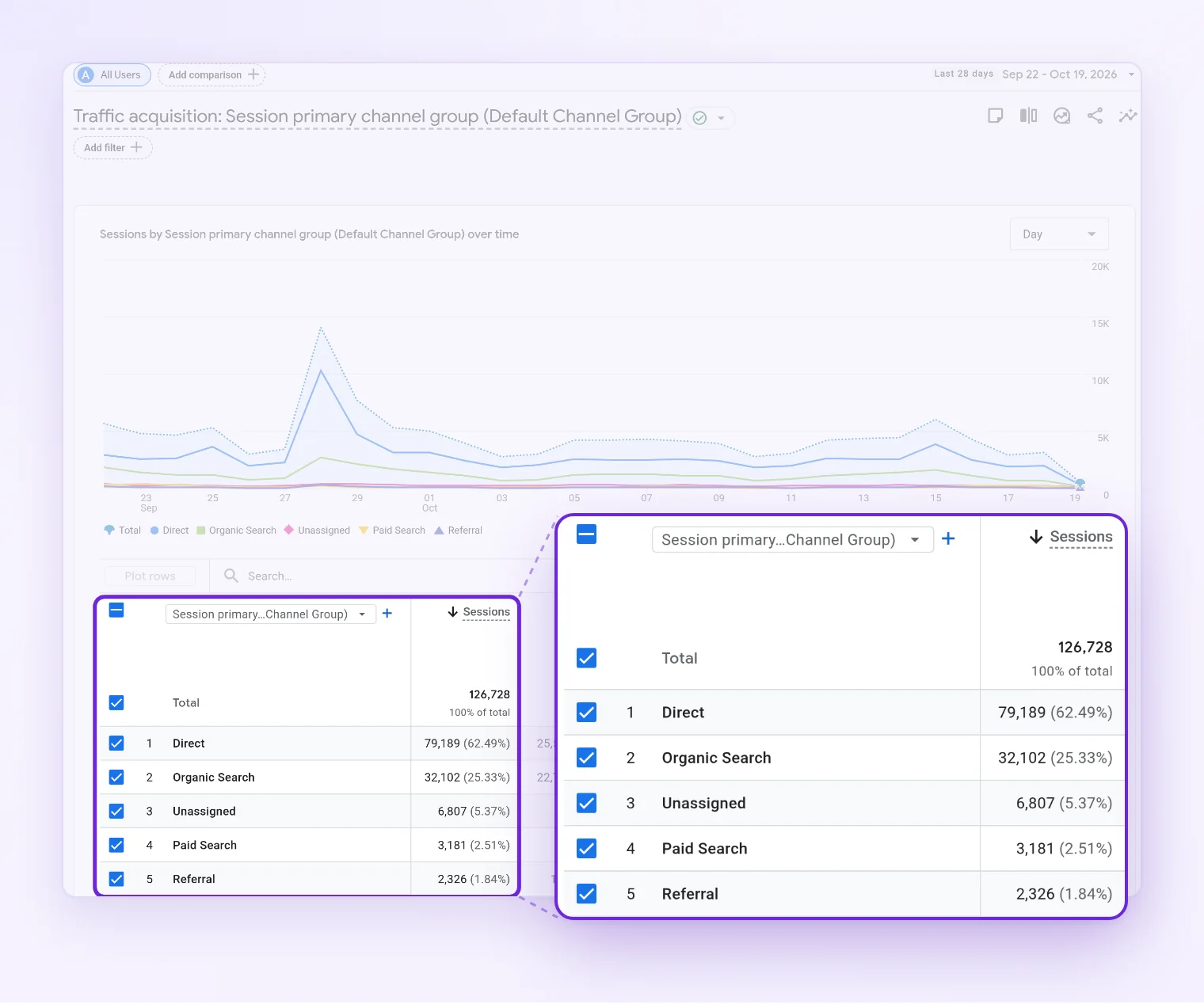The height and width of the screenshot is (1004, 1204).
Task: Click the '79,189 (62.49%)' cell in small table
Action: pos(467,743)
